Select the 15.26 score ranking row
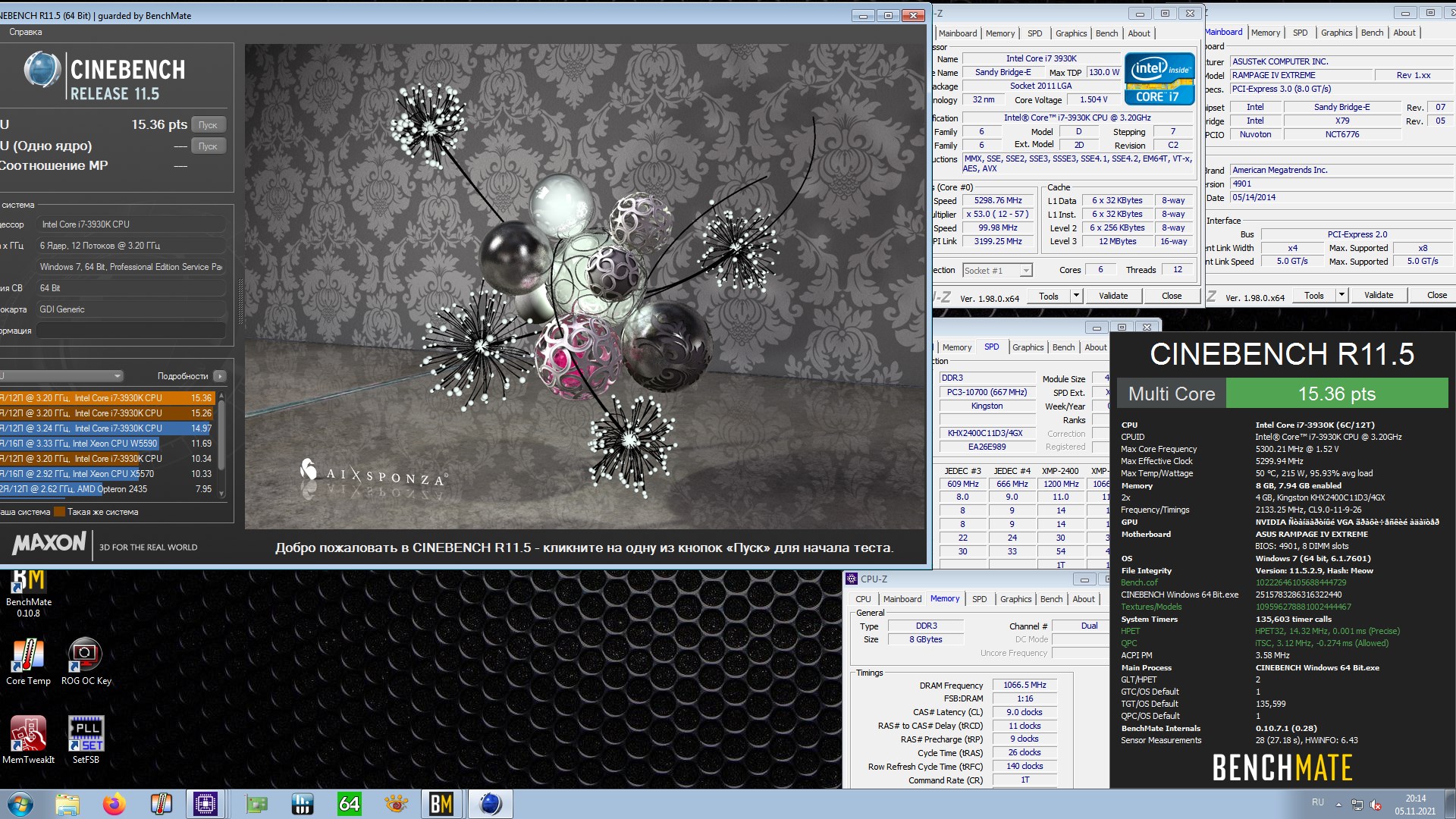The height and width of the screenshot is (819, 1456). click(x=108, y=413)
